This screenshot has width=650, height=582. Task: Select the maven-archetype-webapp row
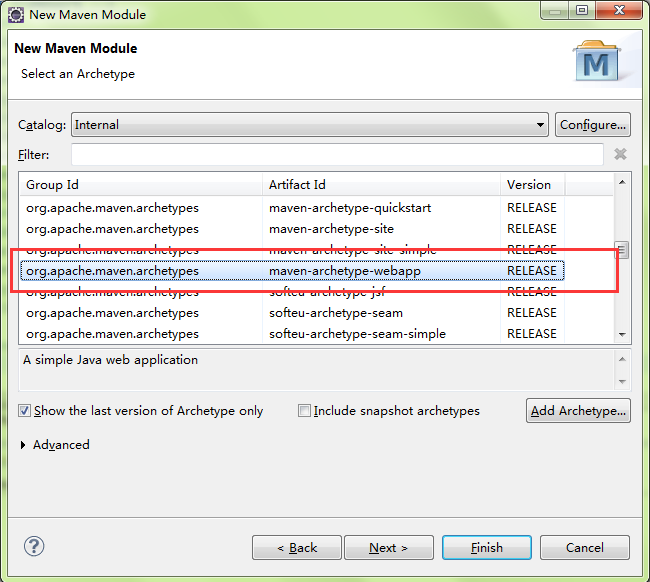(292, 271)
